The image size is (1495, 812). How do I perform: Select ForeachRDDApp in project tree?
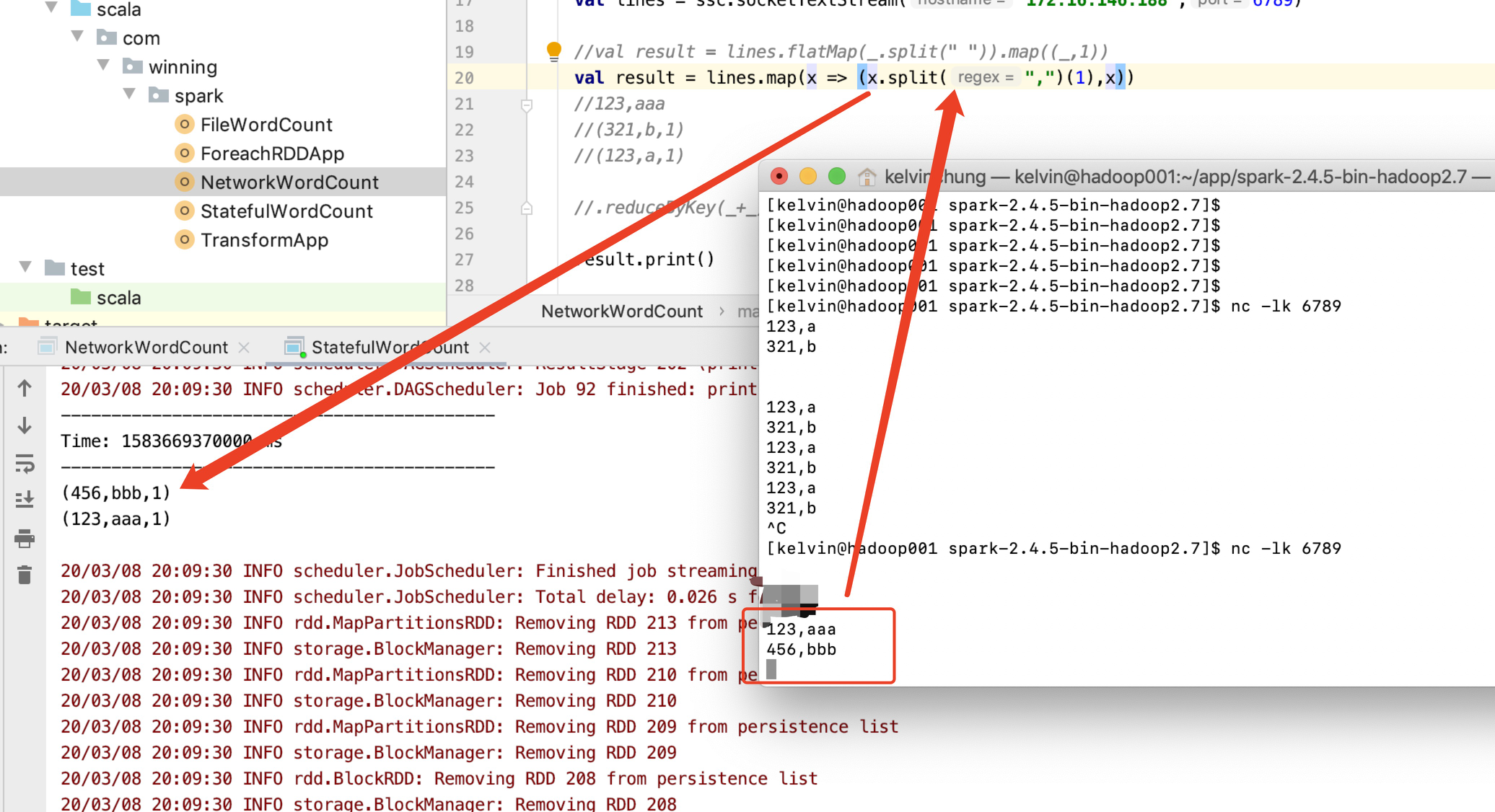pyautogui.click(x=272, y=154)
